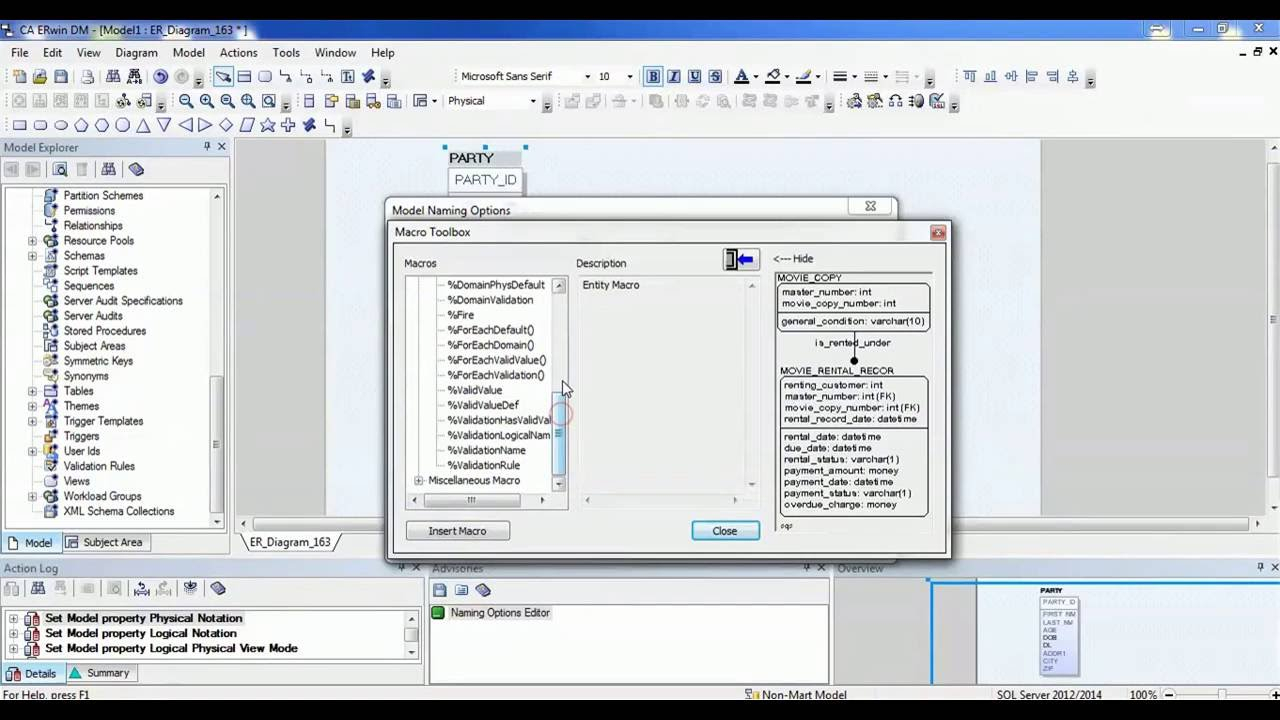Expand the Miscellaneous Macro tree node
The height and width of the screenshot is (720, 1280).
[419, 480]
